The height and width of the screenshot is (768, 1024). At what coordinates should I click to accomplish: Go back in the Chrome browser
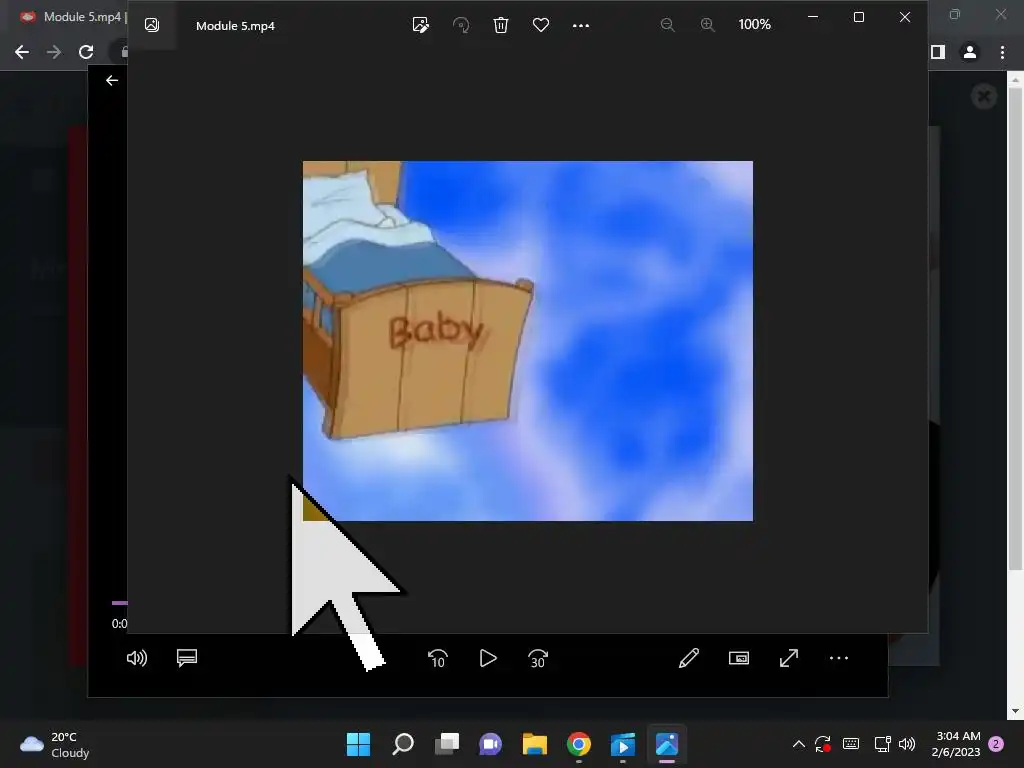(22, 52)
